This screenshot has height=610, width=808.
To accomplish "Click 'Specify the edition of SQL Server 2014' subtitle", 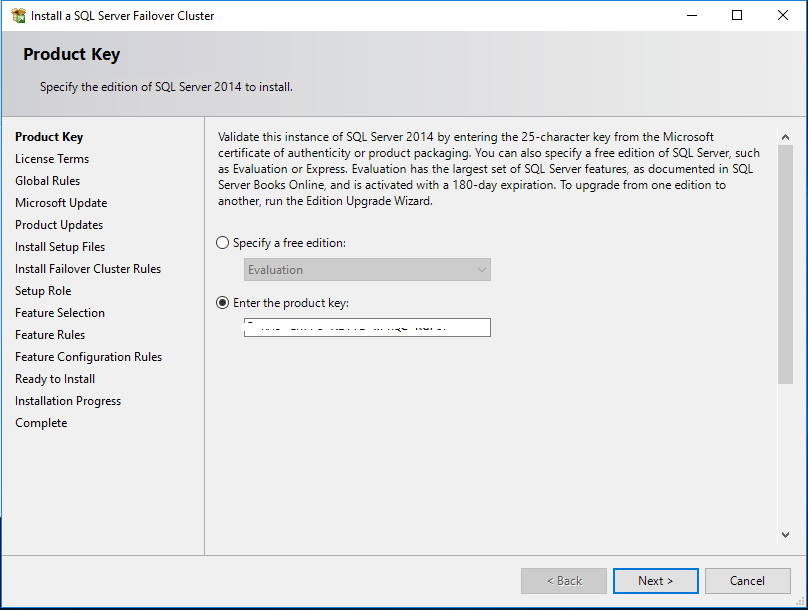I will click(x=166, y=87).
